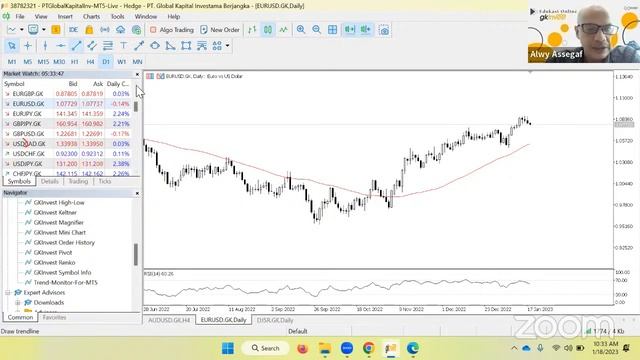This screenshot has width=640, height=360.
Task: Set timeframe to M15
Action: coord(43,62)
